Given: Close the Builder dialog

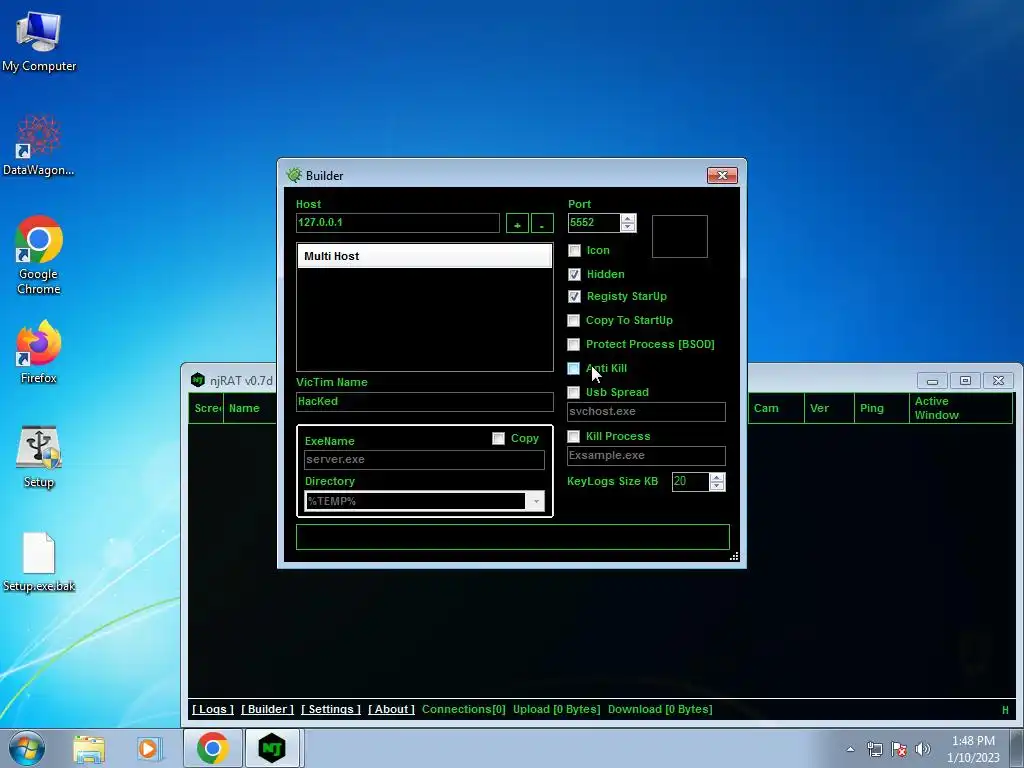Looking at the screenshot, I should [722, 175].
